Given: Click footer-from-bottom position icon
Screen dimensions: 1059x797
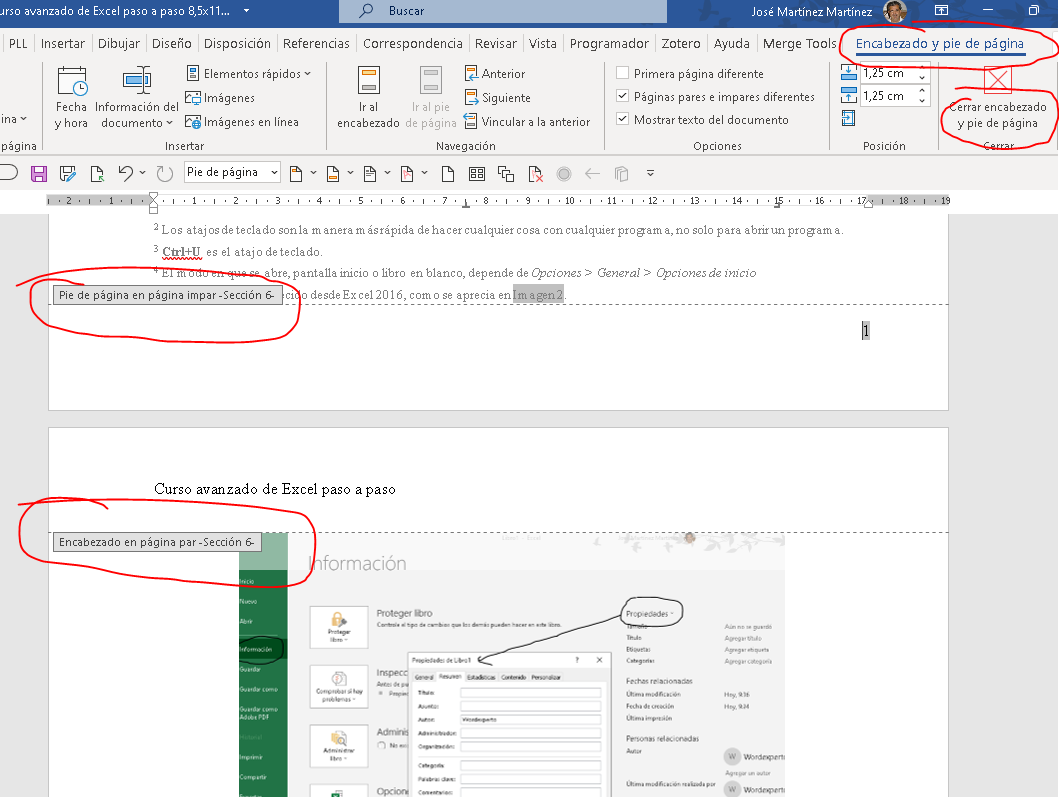Looking at the screenshot, I should (x=849, y=95).
